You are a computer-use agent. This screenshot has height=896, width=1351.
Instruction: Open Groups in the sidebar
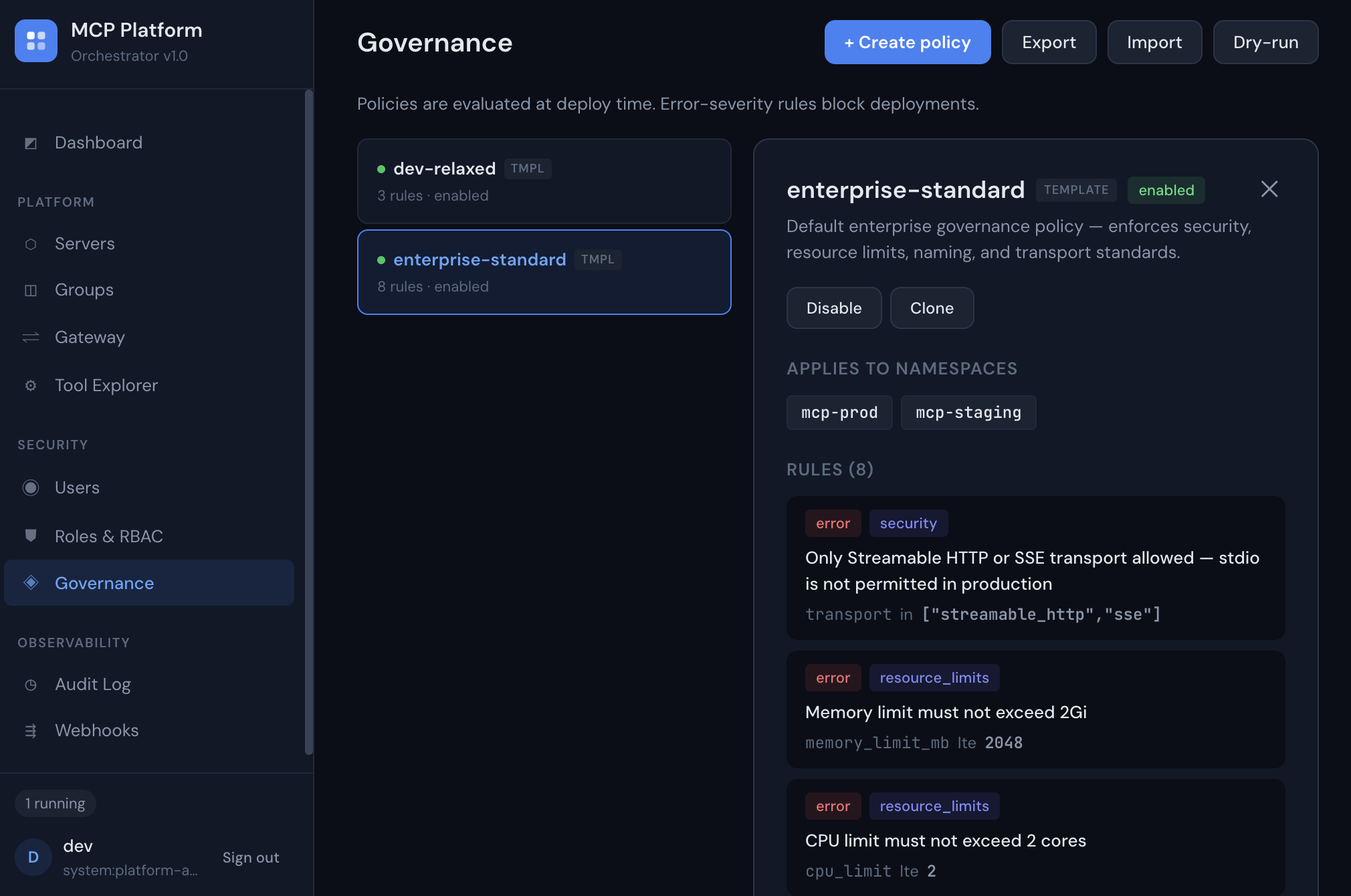[149, 290]
